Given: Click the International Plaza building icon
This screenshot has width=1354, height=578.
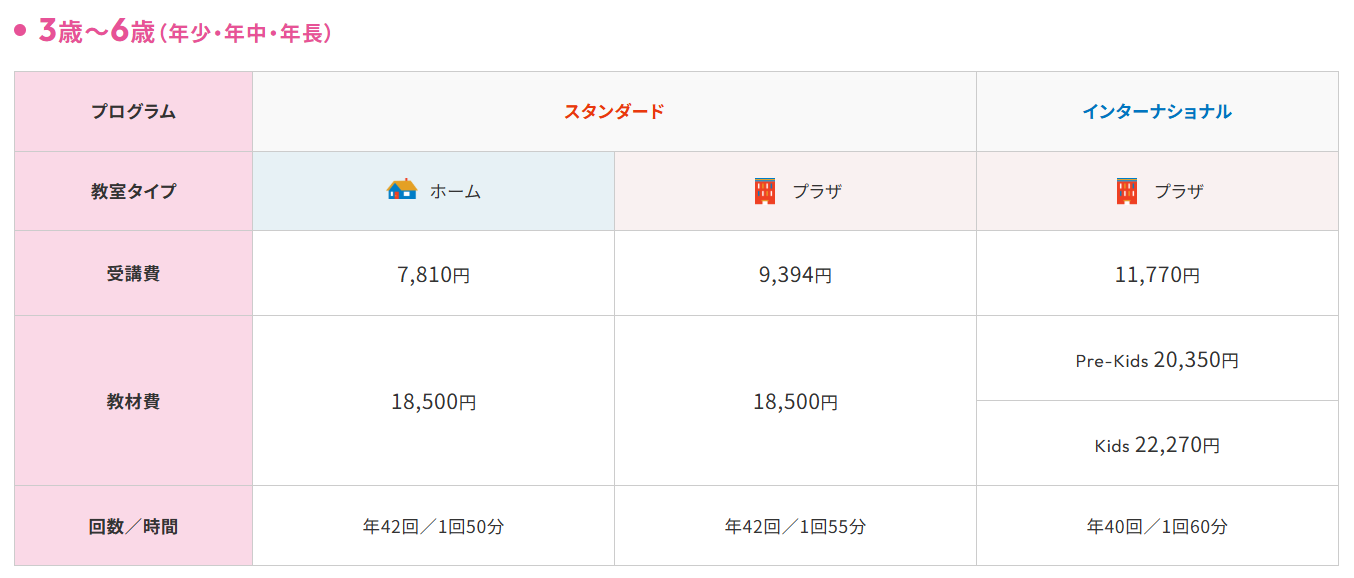Looking at the screenshot, I should pos(1127,190).
